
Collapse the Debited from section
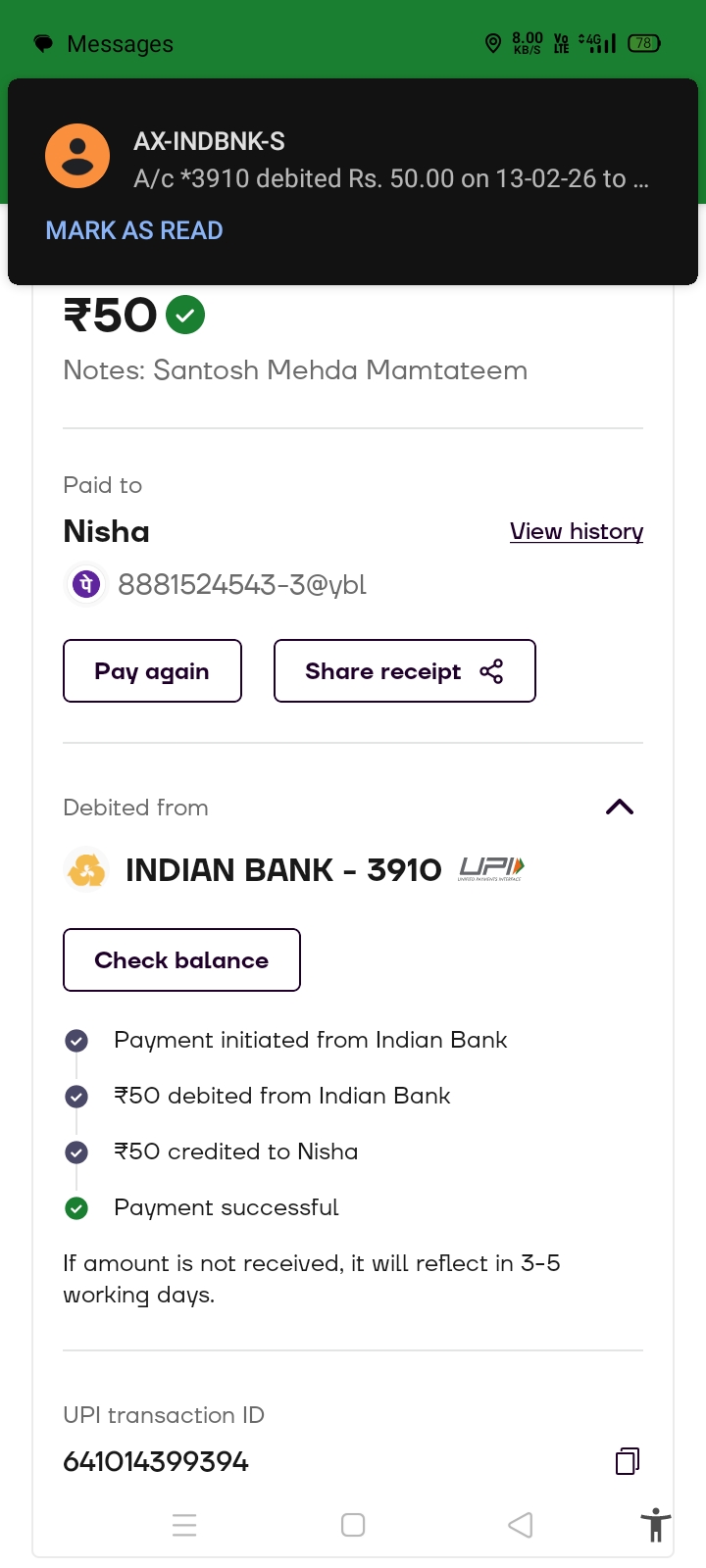(x=620, y=808)
